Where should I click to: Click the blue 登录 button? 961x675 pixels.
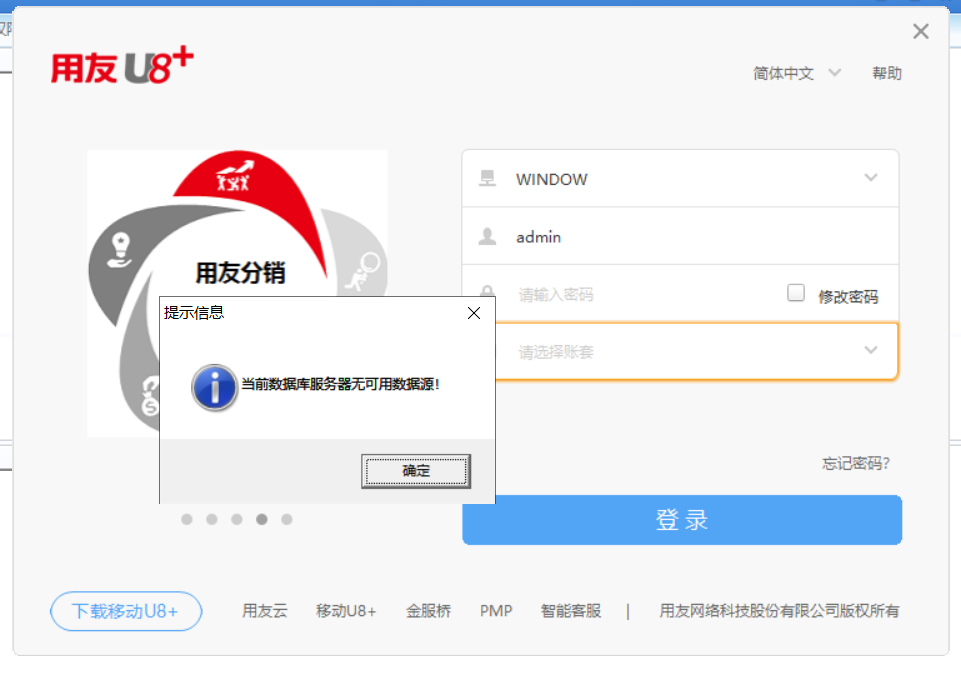[x=682, y=520]
